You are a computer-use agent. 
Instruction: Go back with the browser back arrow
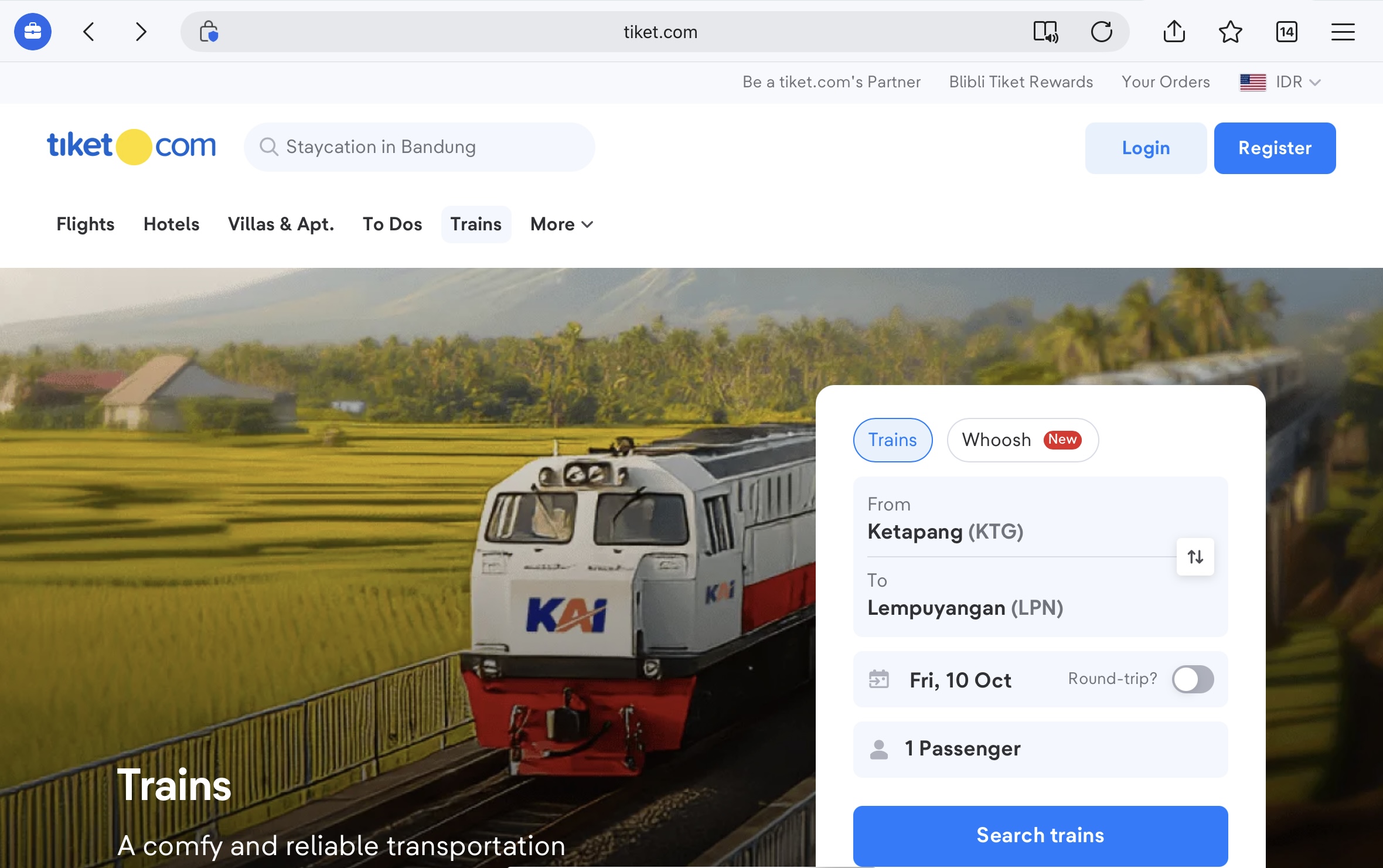[89, 32]
